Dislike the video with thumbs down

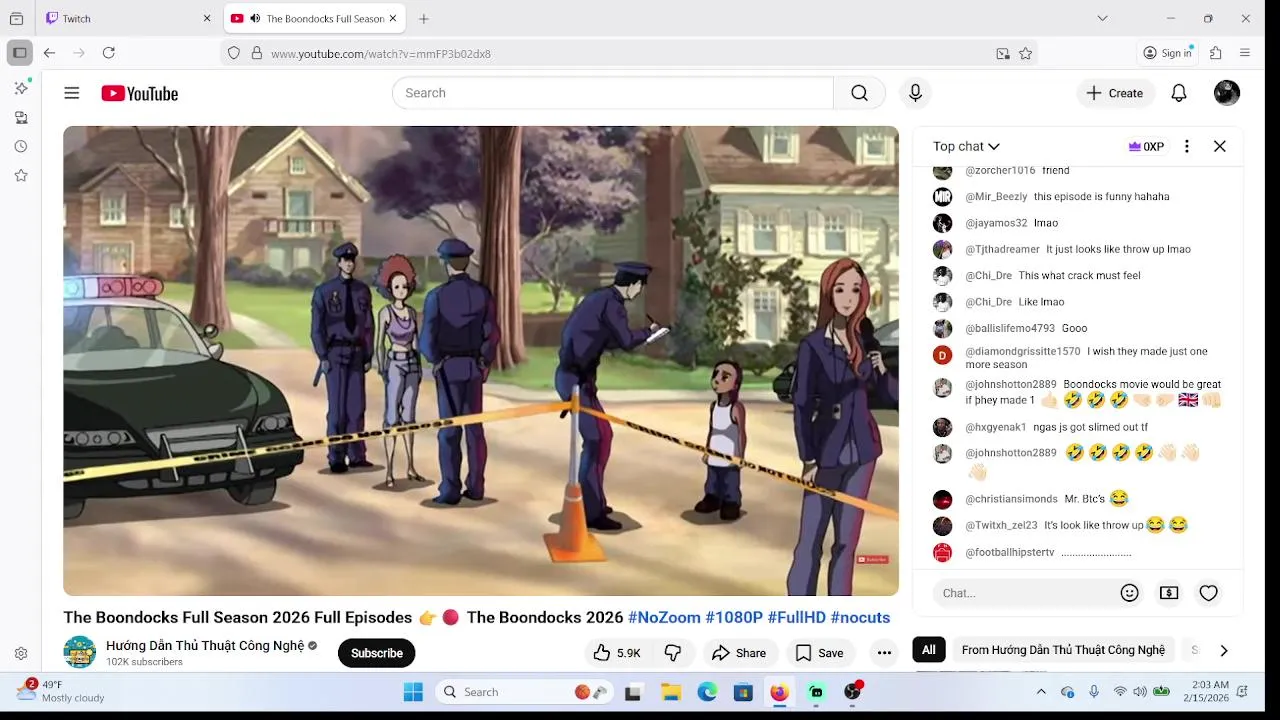[673, 653]
